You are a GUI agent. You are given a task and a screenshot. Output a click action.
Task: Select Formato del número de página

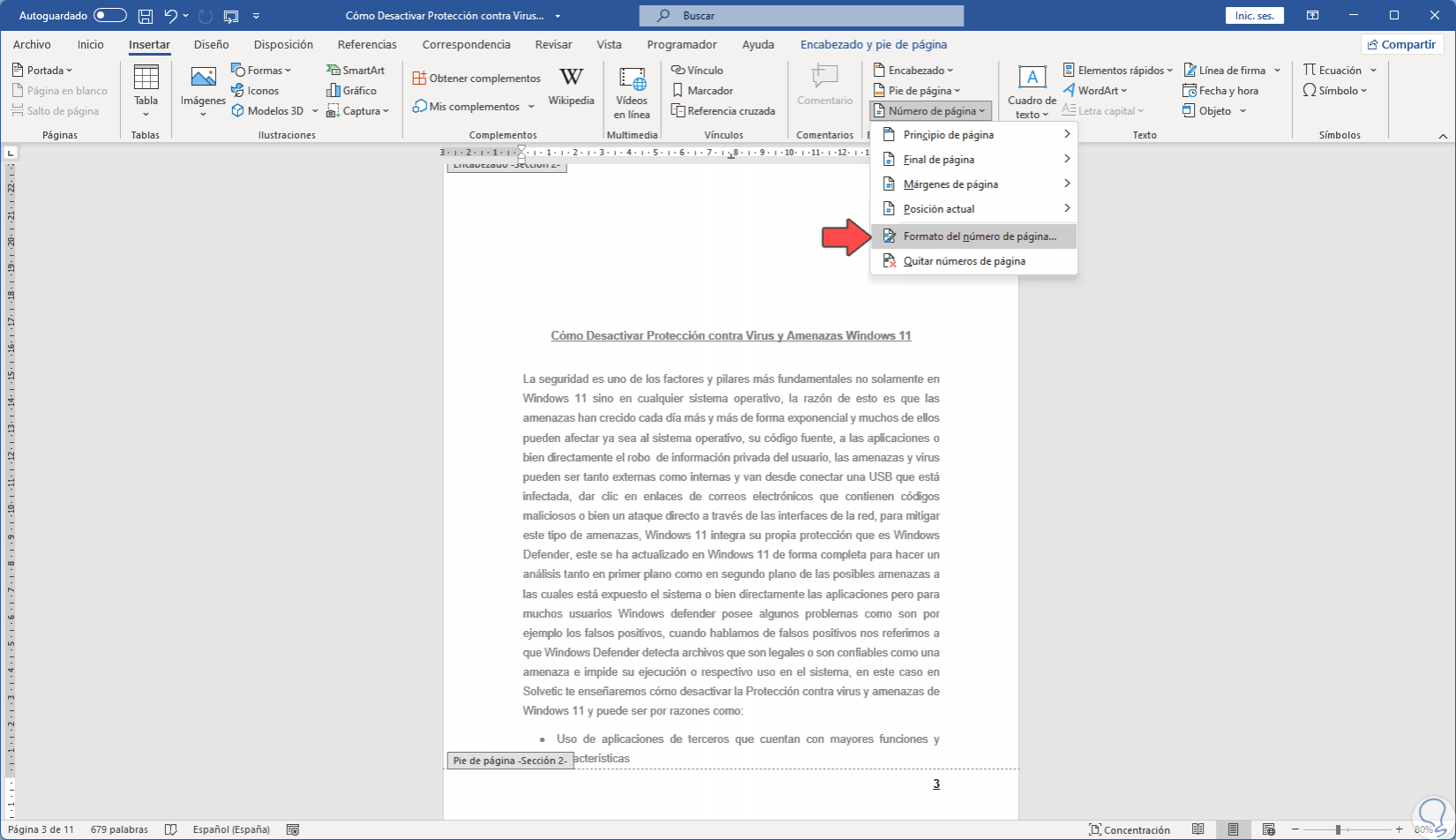click(973, 236)
